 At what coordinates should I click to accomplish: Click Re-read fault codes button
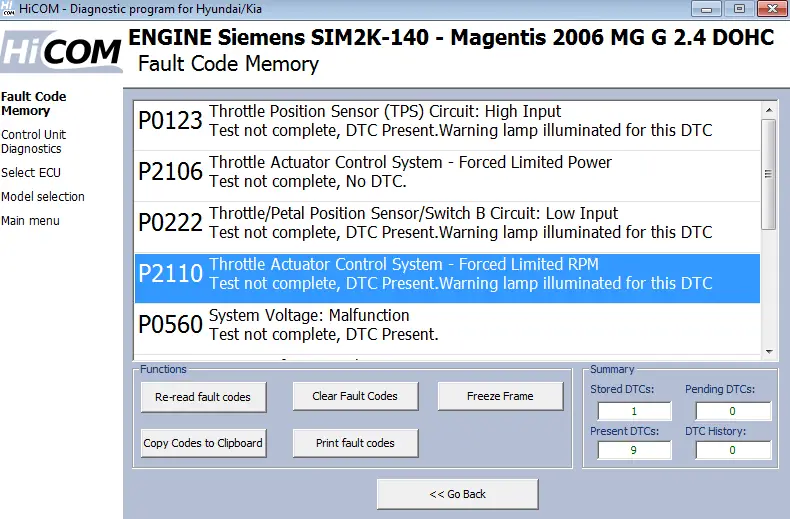point(203,397)
